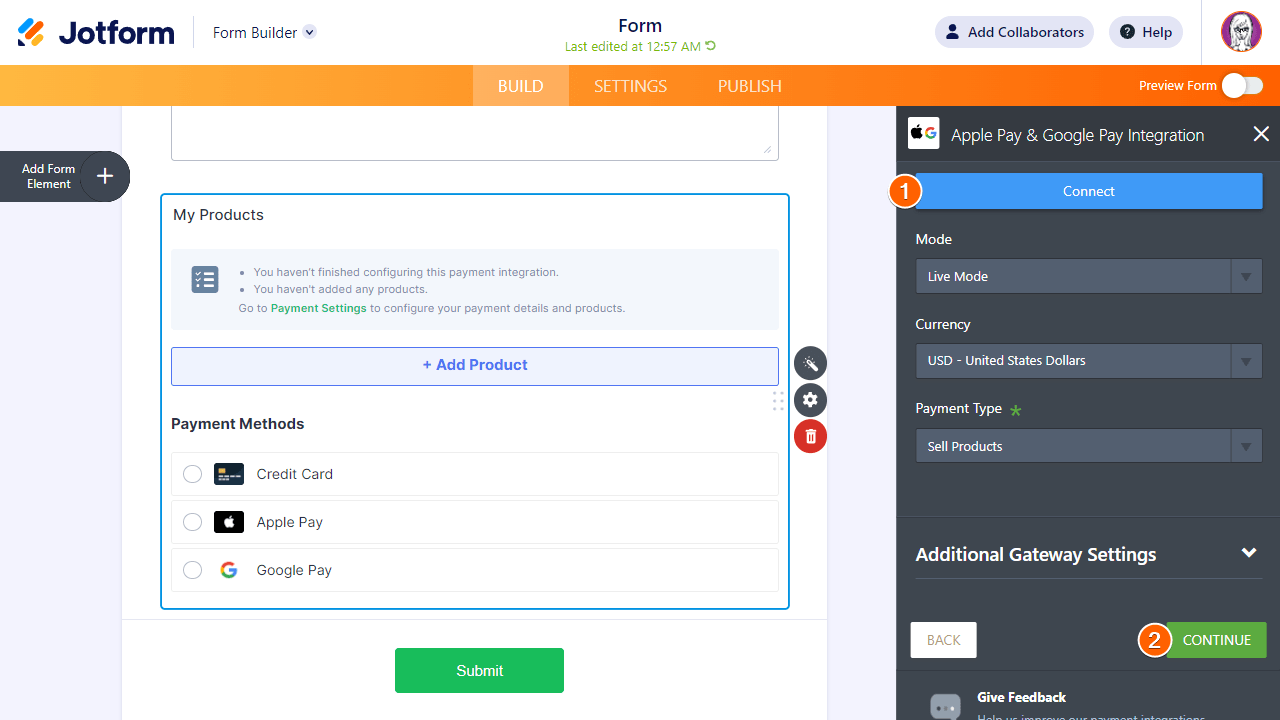This screenshot has width=1280, height=720.
Task: Open the payment wizard wand icon
Action: [x=810, y=364]
